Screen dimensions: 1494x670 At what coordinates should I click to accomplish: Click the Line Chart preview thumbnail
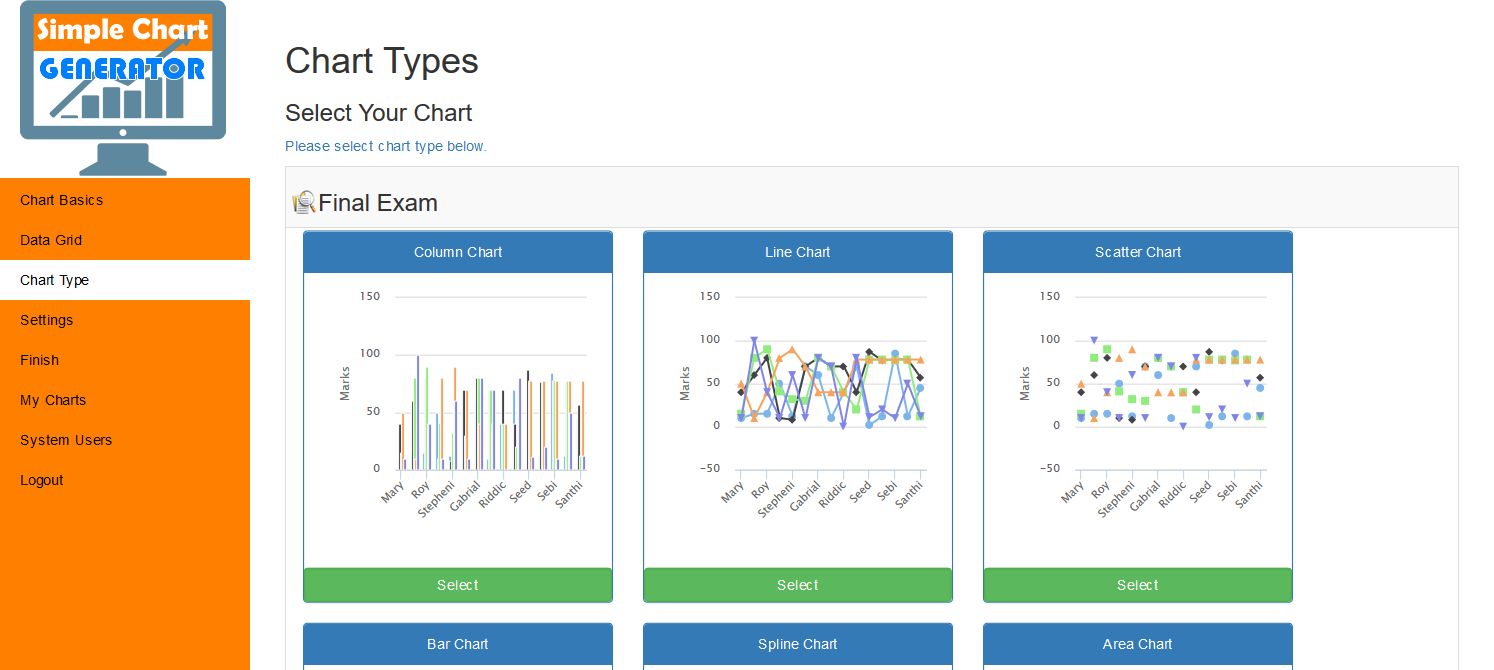click(x=798, y=400)
